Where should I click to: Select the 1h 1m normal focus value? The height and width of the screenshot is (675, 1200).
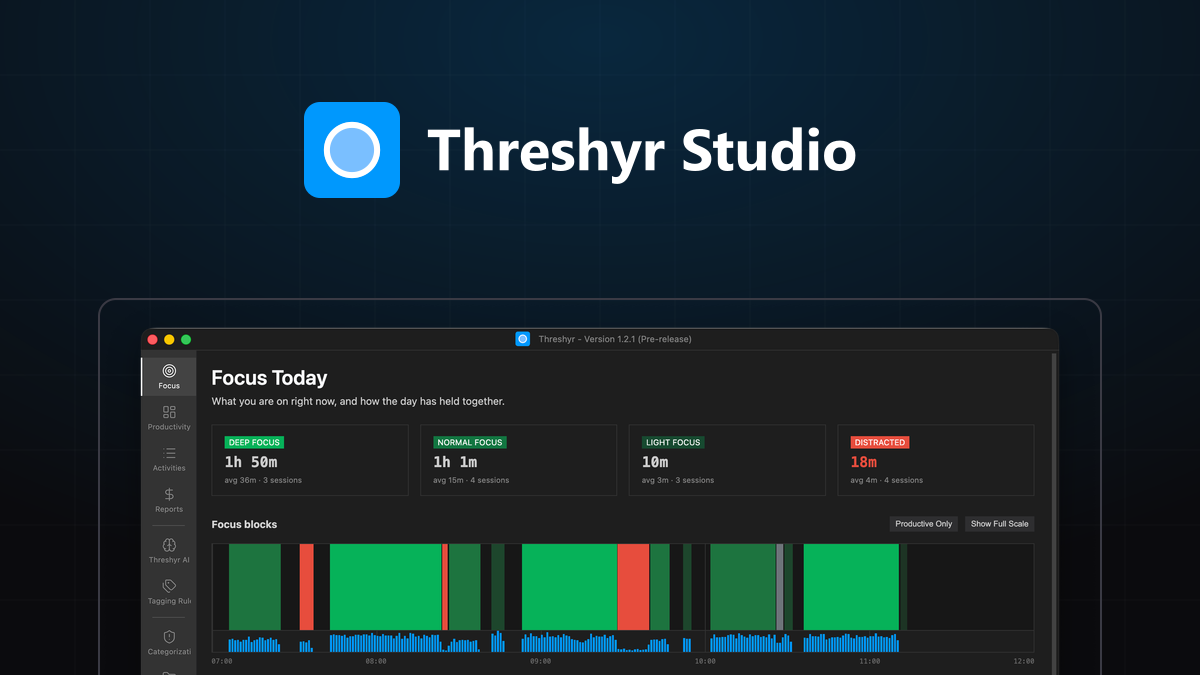click(455, 462)
